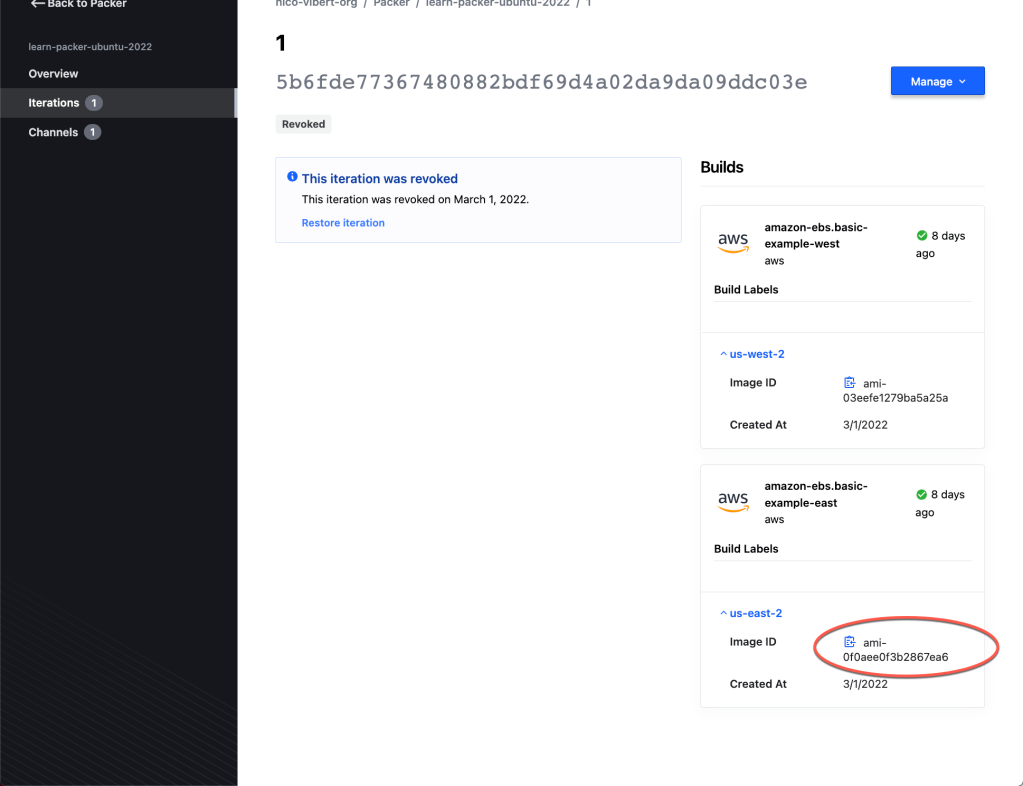
Task: Copy the us-east-2 AMI image ID
Action: coord(849,642)
